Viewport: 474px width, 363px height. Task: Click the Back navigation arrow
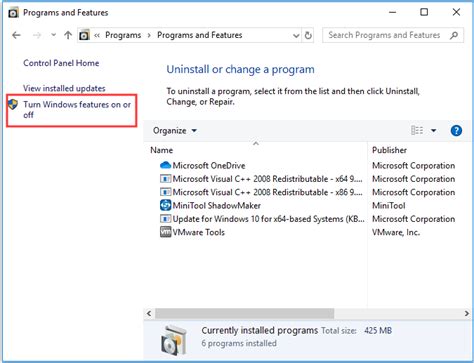(16, 35)
